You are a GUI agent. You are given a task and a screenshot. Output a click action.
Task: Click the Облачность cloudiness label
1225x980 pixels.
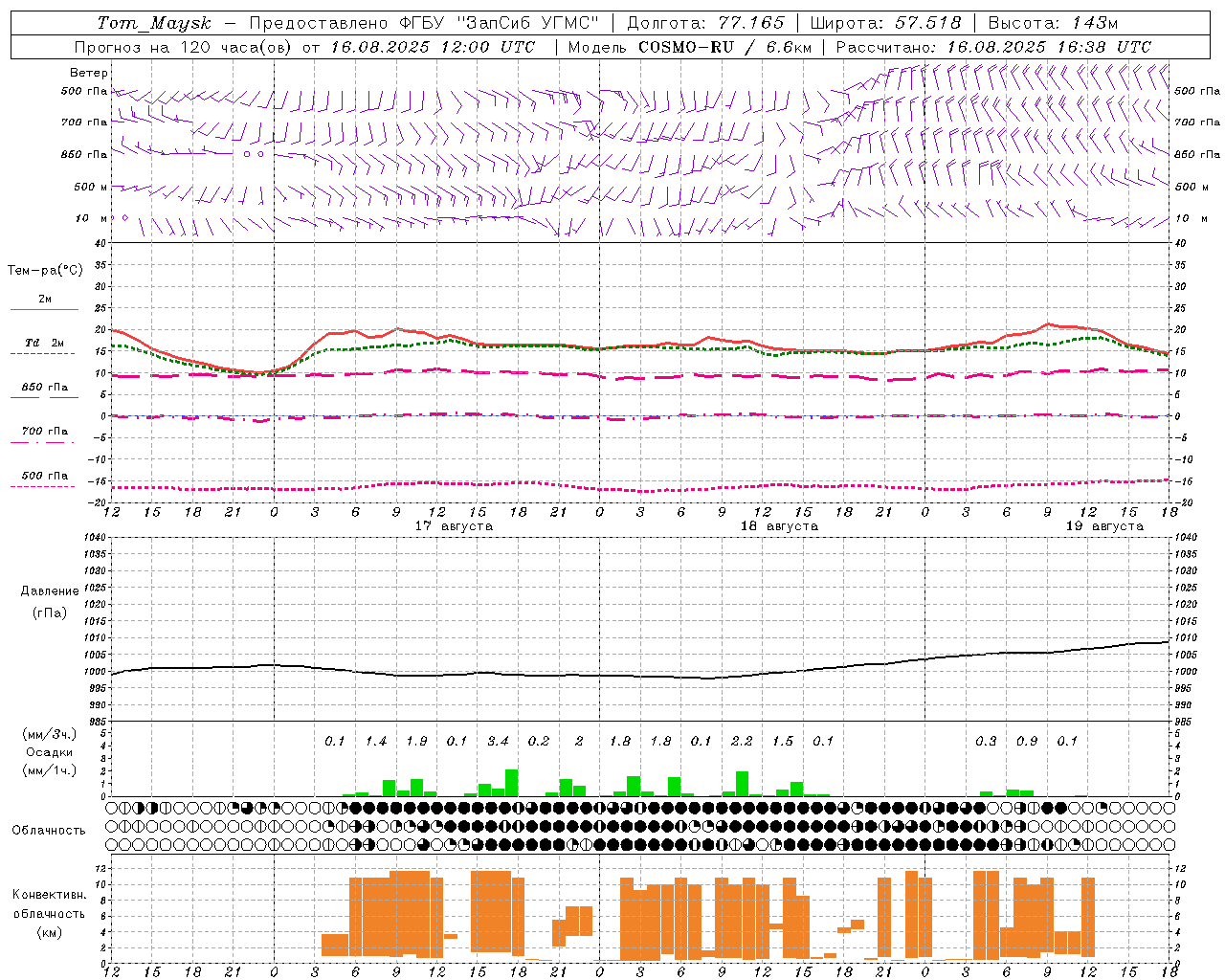pos(49,830)
